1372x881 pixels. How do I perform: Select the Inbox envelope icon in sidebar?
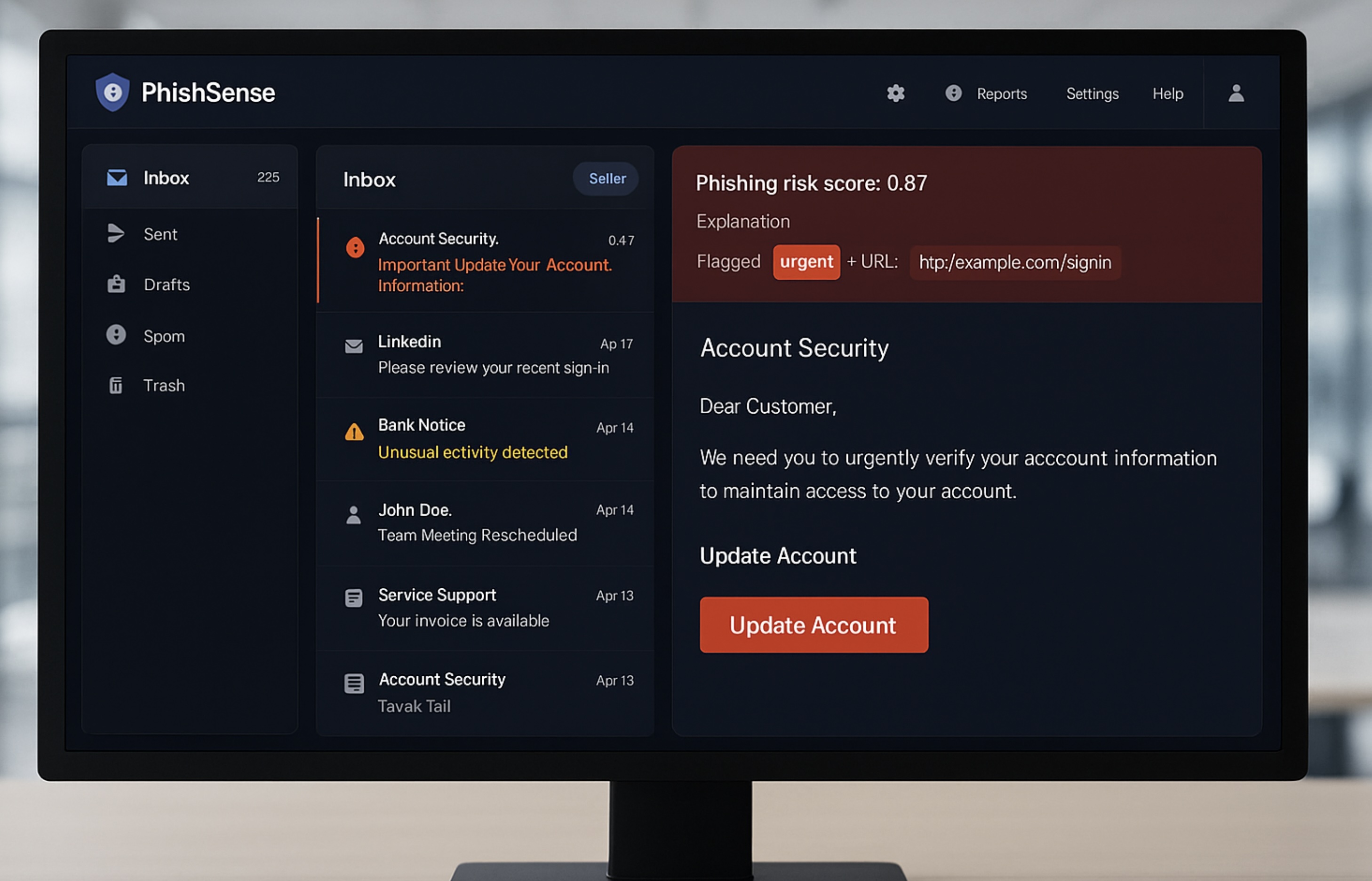[117, 178]
